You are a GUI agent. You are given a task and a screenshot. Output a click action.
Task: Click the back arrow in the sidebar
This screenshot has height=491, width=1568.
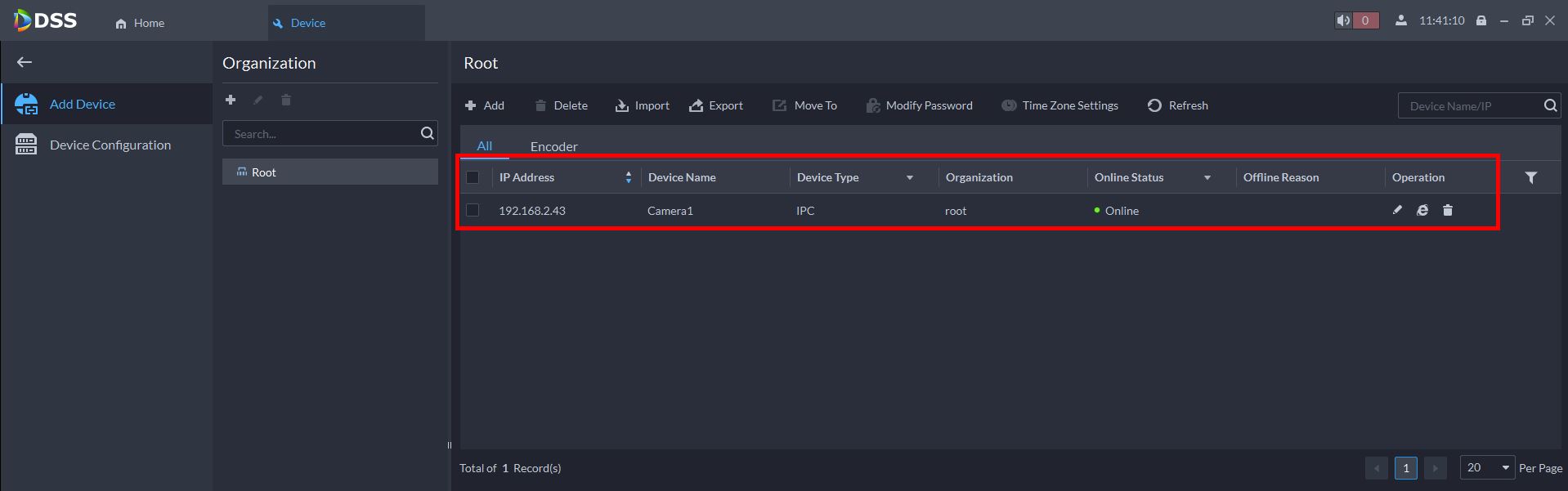(25, 62)
